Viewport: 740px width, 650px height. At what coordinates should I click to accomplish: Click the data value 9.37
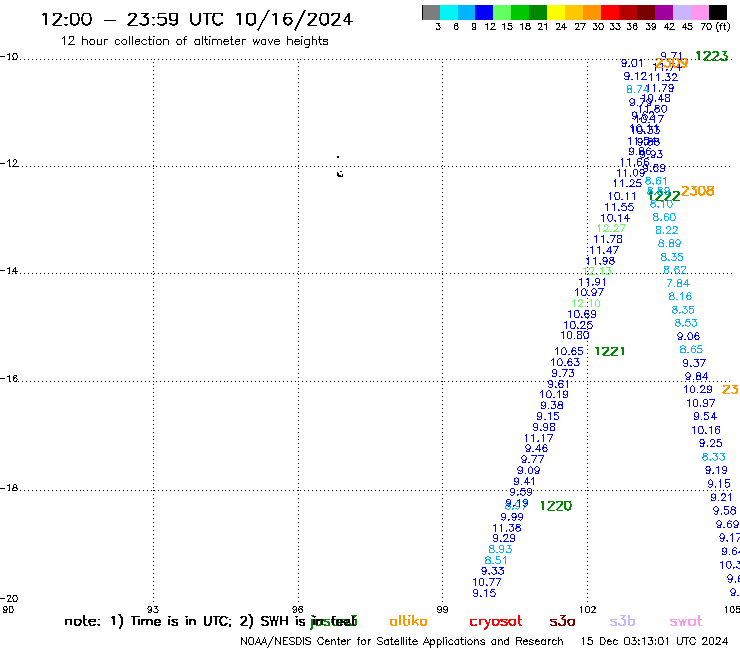(694, 363)
